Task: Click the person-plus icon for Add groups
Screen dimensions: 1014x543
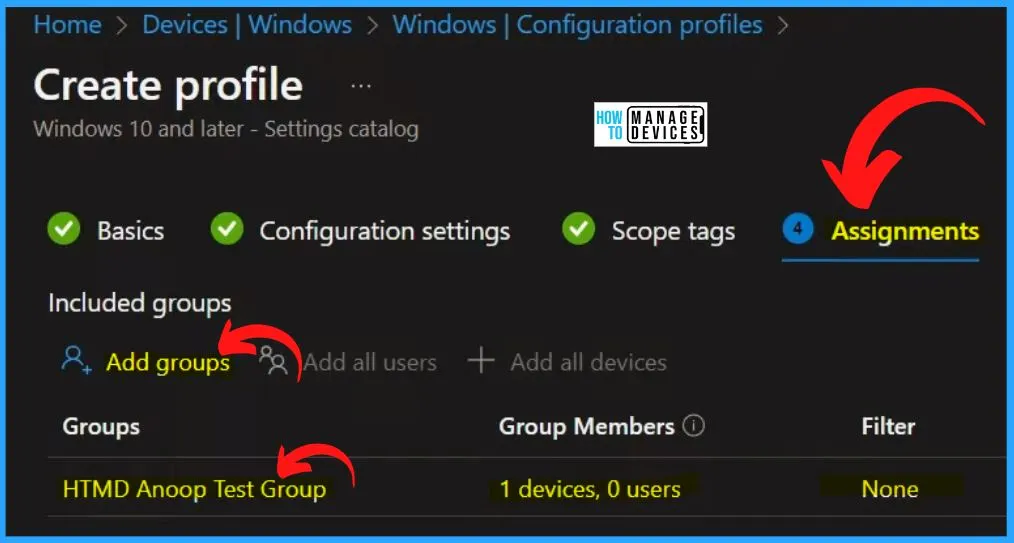Action: 76,361
